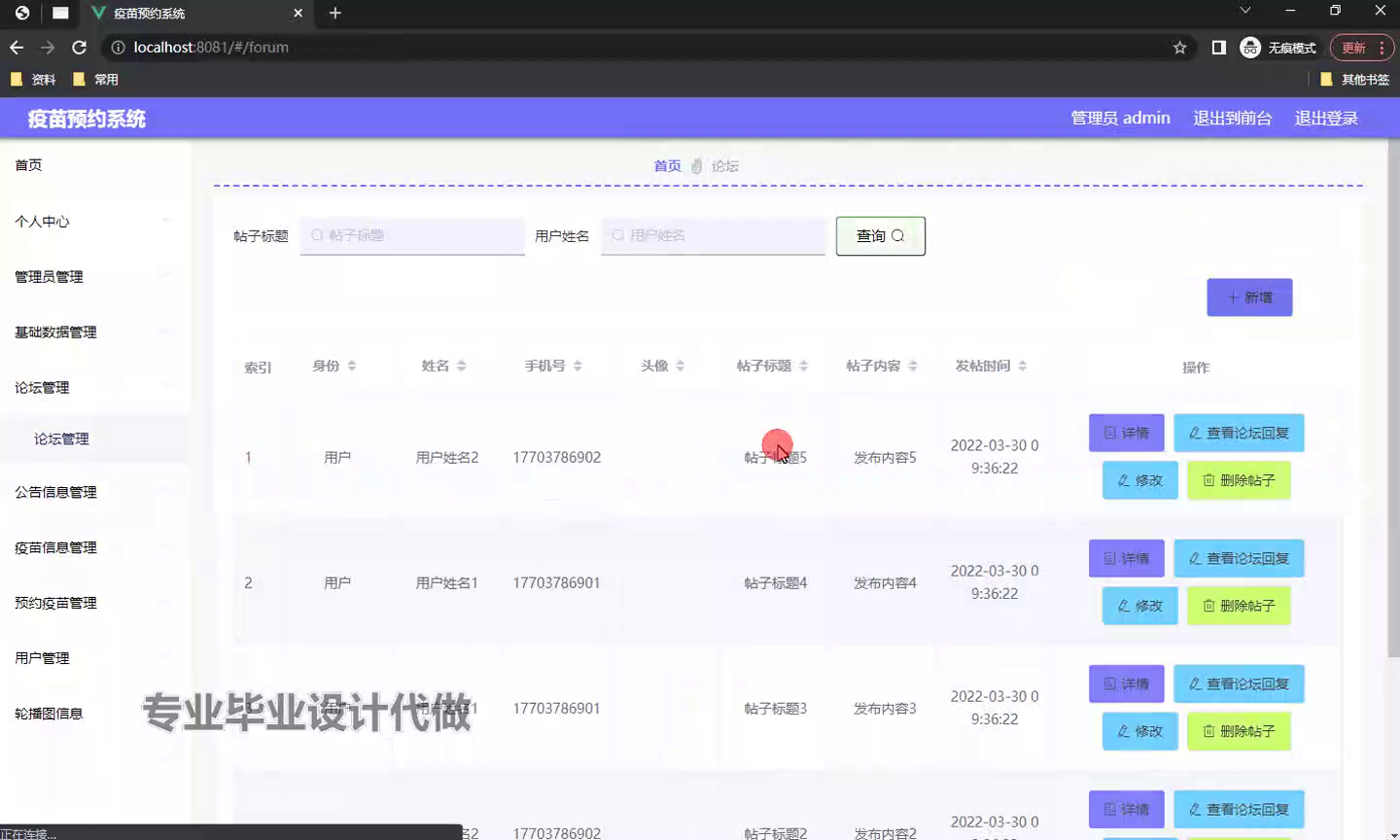Click 修改 for the 帖子标题4 row
This screenshot has height=840, width=1400.
pos(1139,606)
